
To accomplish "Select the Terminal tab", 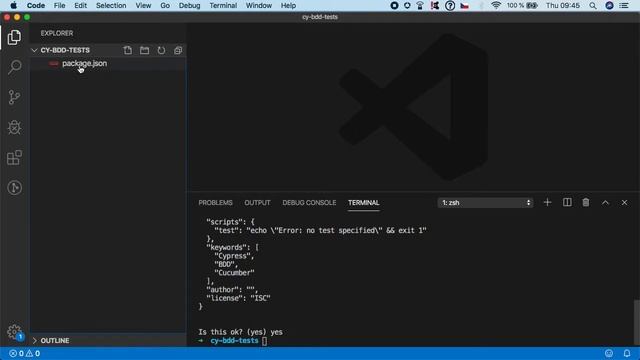I will coord(364,203).
